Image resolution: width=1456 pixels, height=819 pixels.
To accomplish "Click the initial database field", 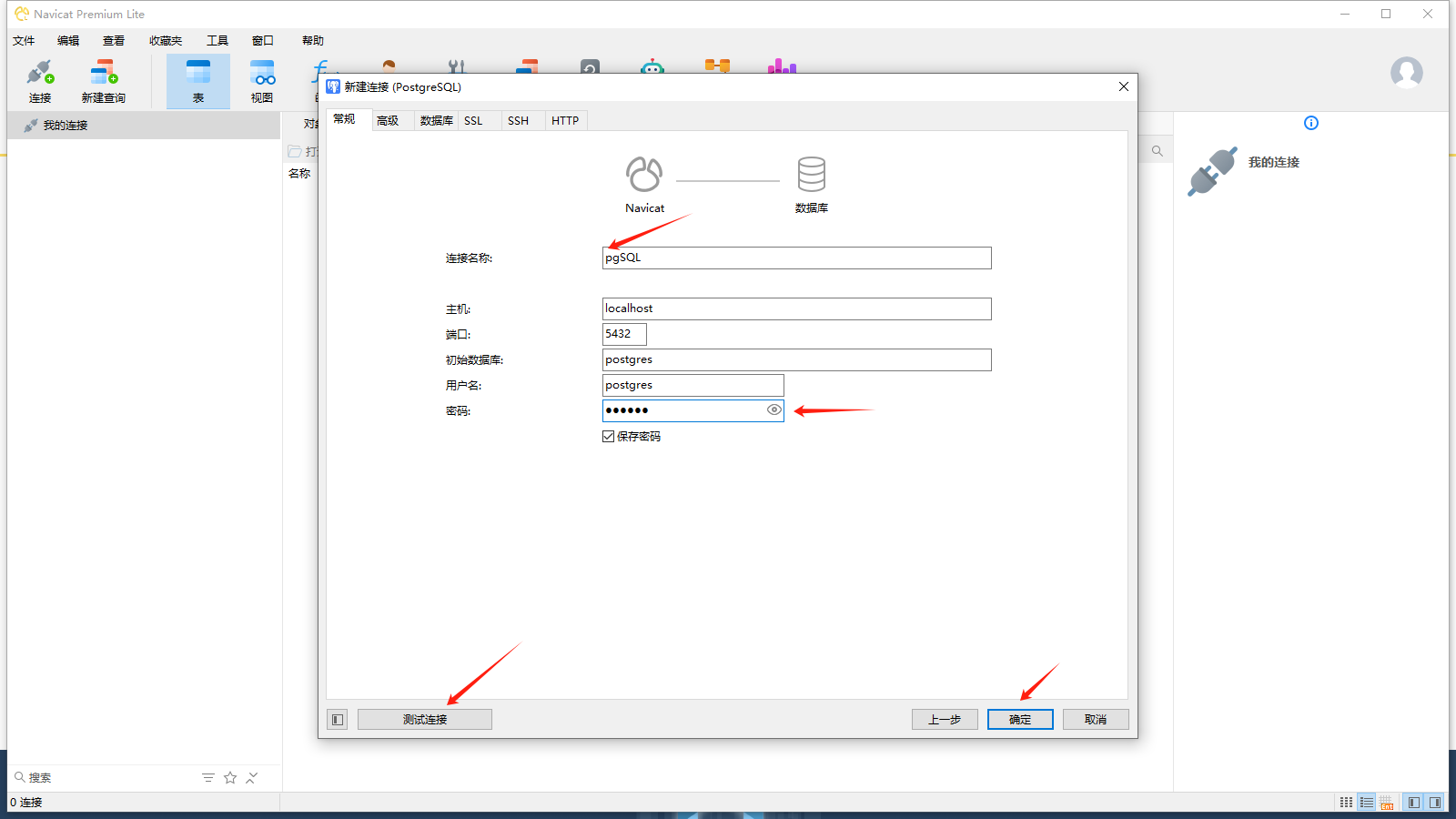I will pyautogui.click(x=796, y=359).
